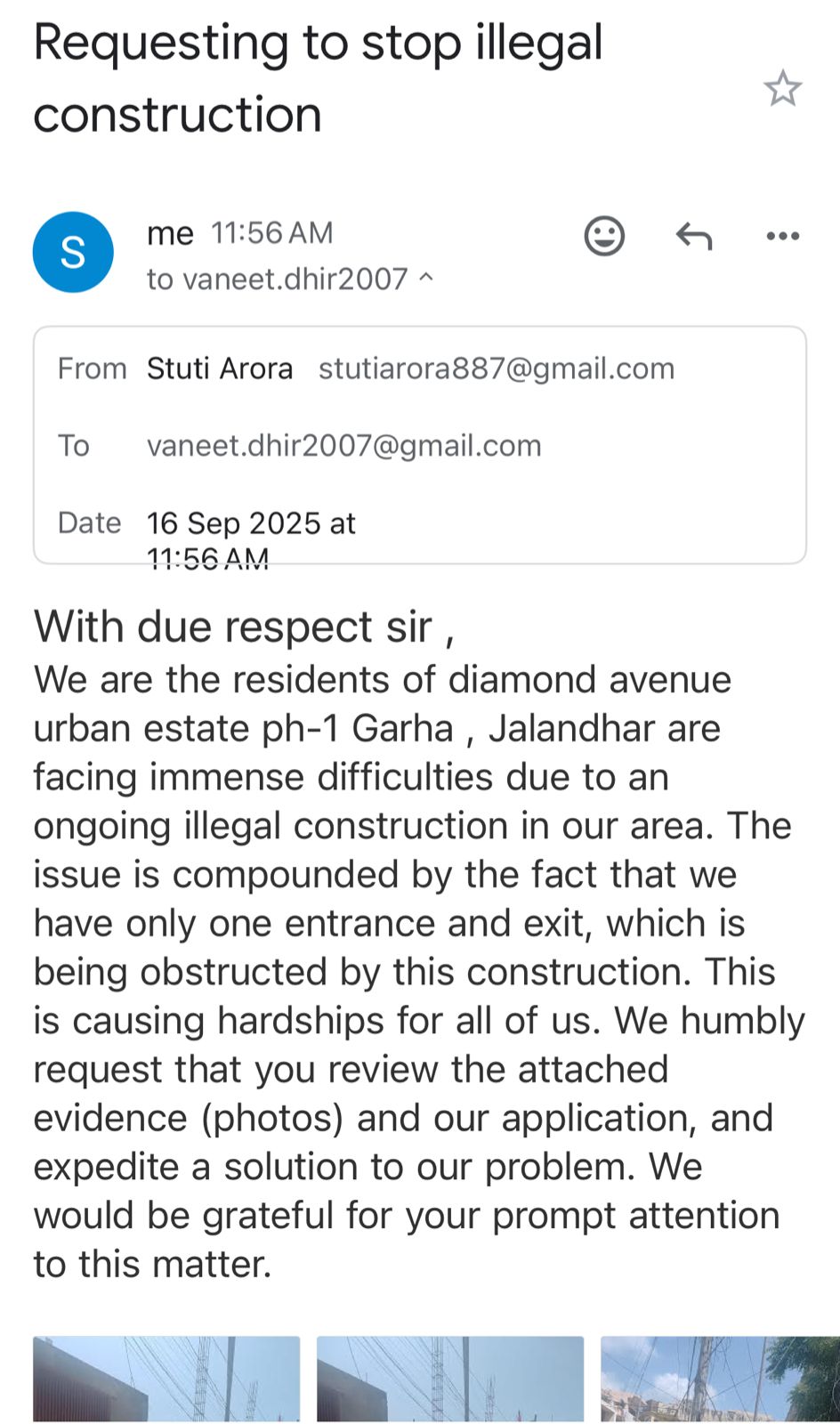Tap the "Date" label in details card

coord(89,522)
